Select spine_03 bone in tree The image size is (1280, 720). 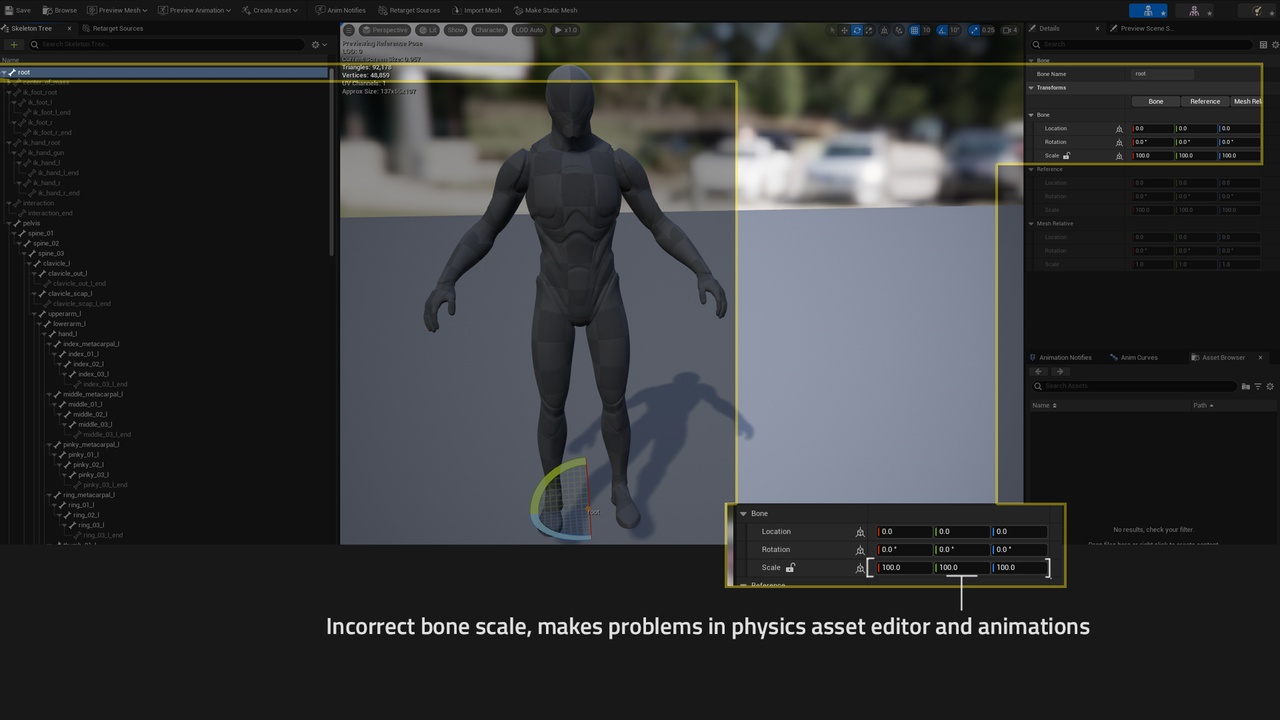pos(51,253)
